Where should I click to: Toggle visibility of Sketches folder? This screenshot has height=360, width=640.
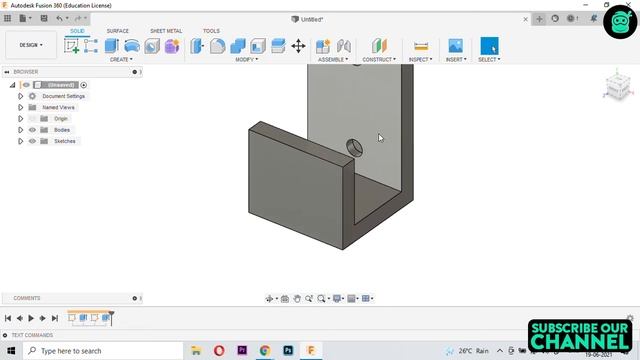33,141
